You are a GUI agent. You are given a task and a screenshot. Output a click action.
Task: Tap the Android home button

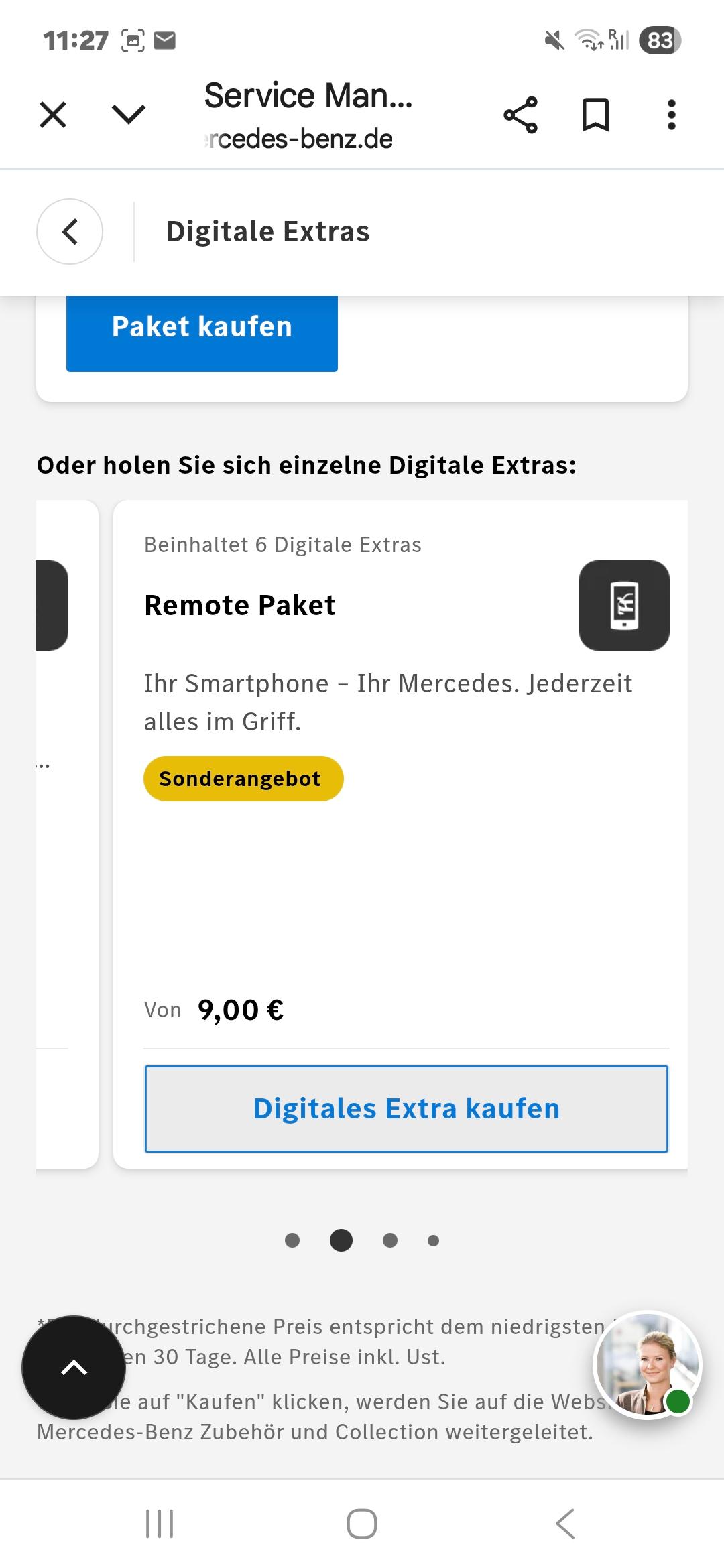click(x=362, y=1524)
